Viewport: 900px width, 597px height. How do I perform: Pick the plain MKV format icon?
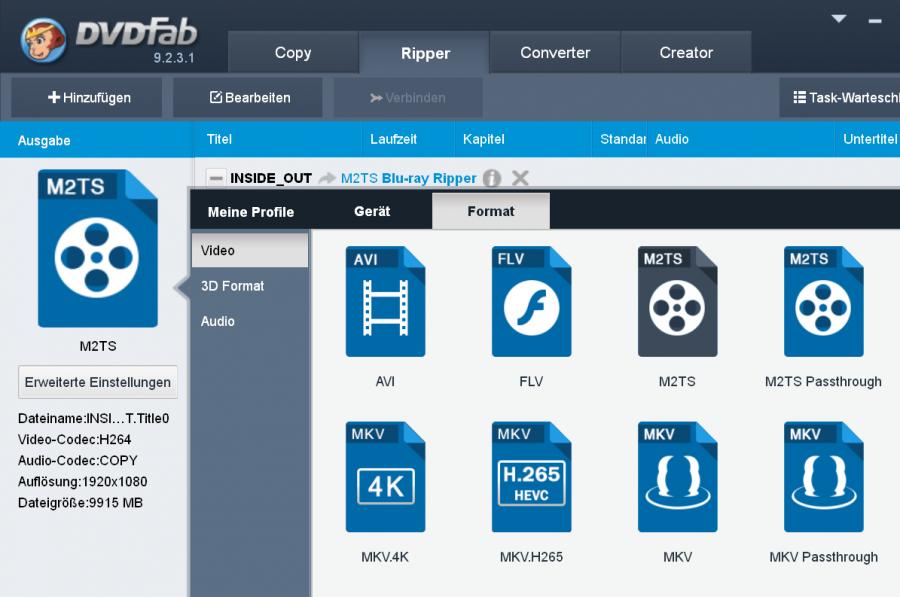coord(677,477)
